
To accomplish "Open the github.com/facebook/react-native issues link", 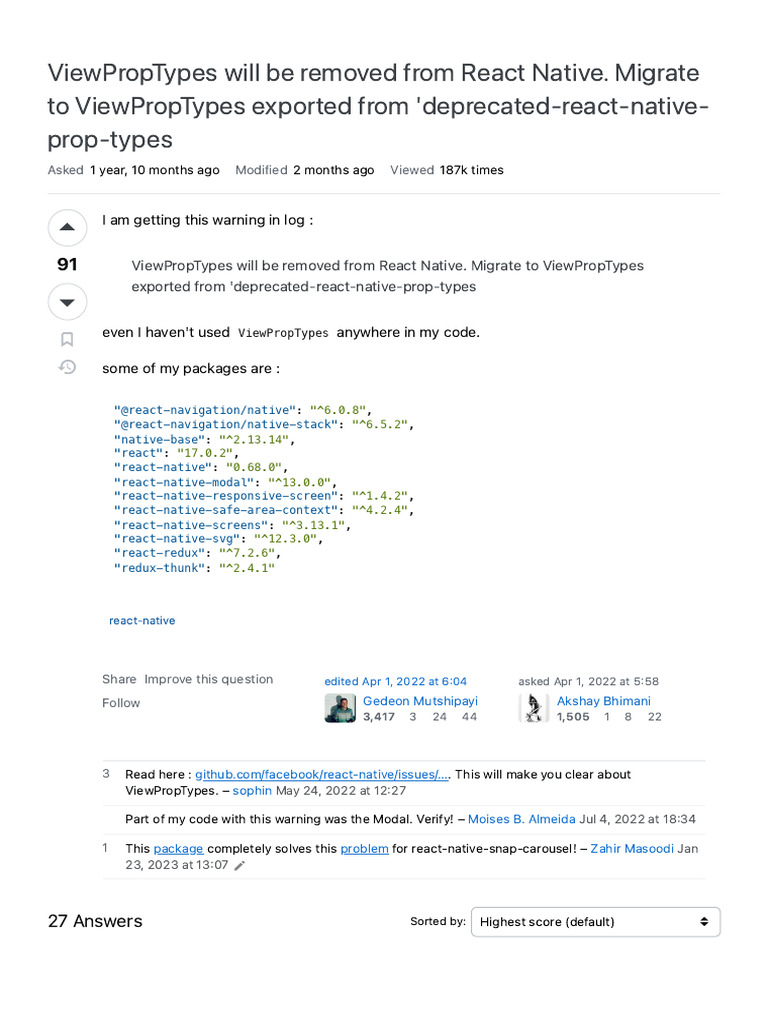I will (x=322, y=775).
